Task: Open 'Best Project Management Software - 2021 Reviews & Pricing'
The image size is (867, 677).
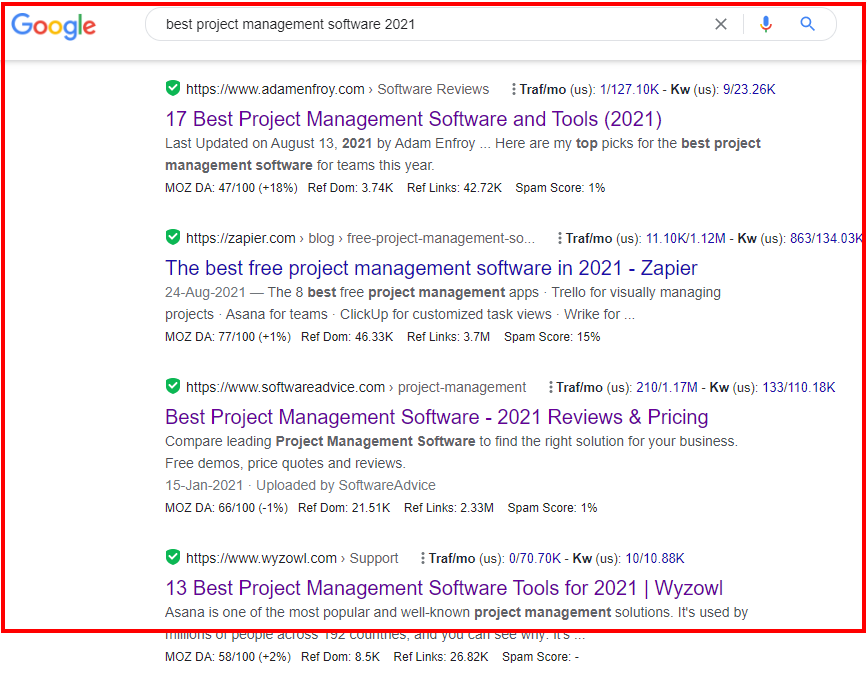Action: pyautogui.click(x=436, y=416)
